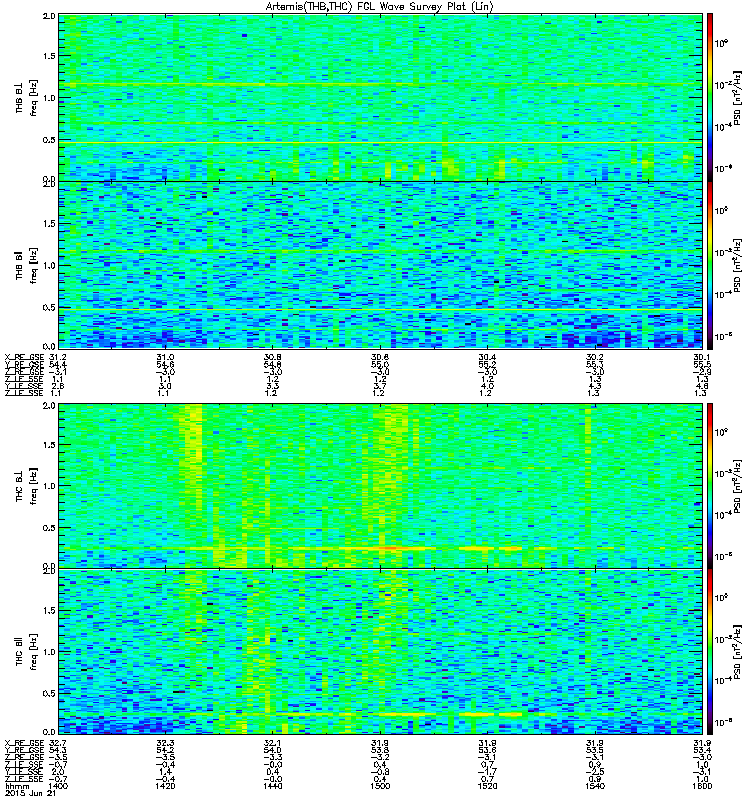Screen dimensions: 750x800
Task: Click the 'PSD [nT²/Hz]' label of THB B⊥ color bar
Action: 738,98
